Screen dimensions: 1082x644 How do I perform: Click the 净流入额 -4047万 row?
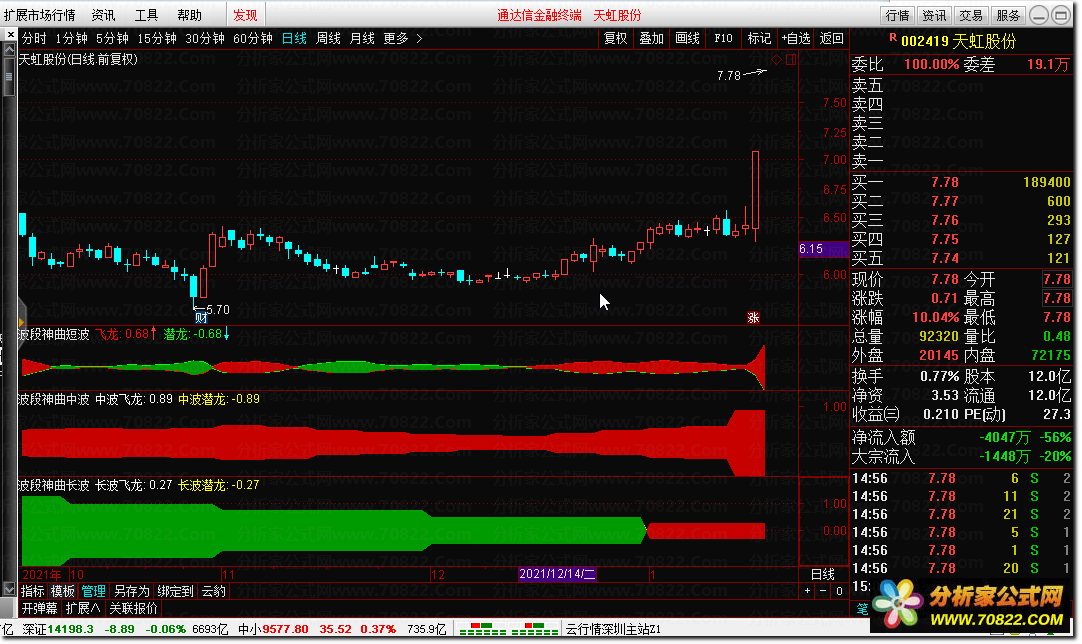tap(961, 438)
